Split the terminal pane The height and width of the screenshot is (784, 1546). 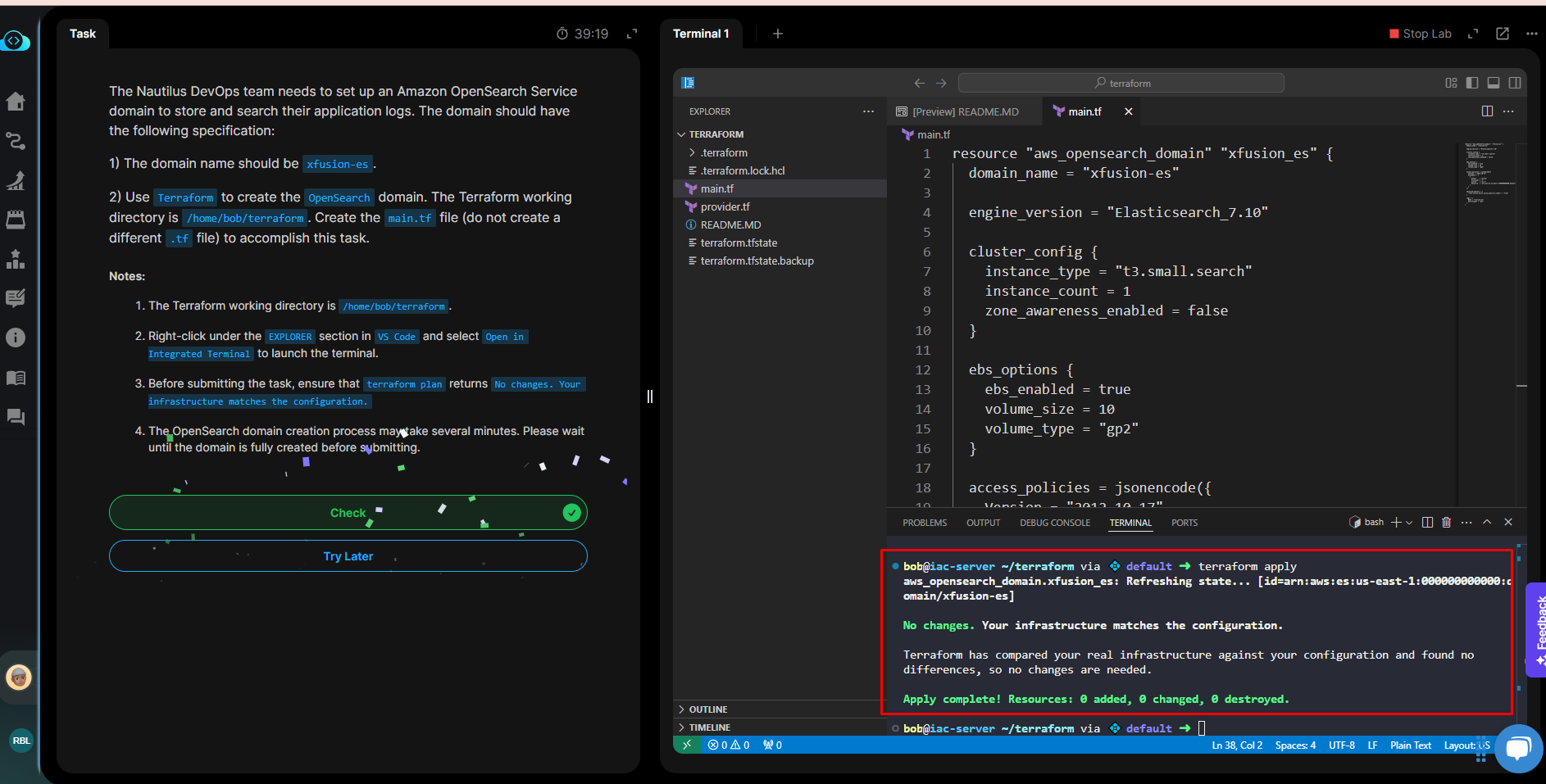pyautogui.click(x=1427, y=522)
